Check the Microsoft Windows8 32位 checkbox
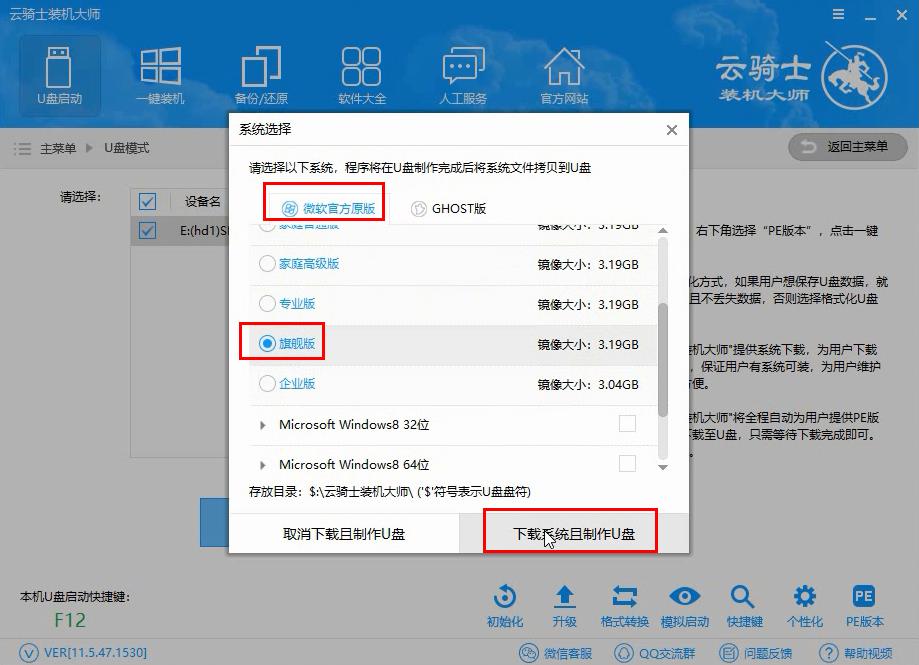Screen dimensions: 919x665 coord(627,424)
